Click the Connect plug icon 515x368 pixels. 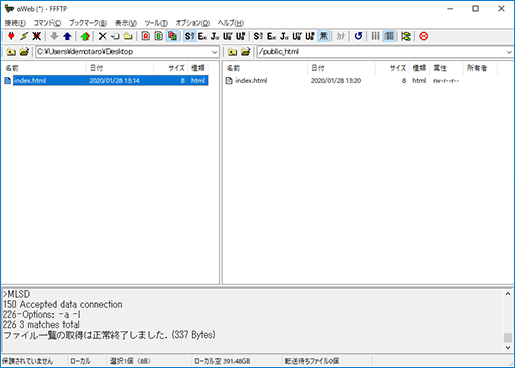point(11,36)
